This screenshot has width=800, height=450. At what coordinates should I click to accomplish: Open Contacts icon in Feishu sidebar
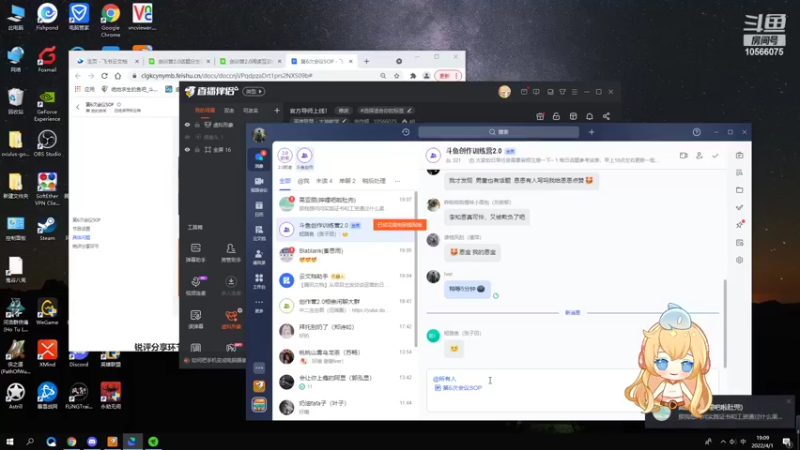[x=259, y=257]
